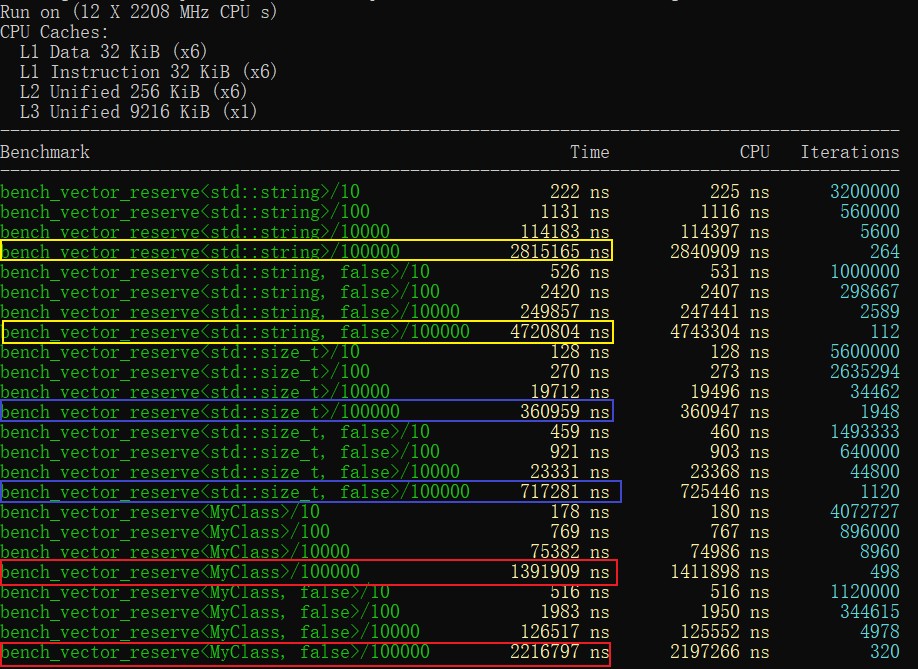
Task: Click 'bench_vector_reserve<std::size_t>/10' row name
Action: (180, 352)
